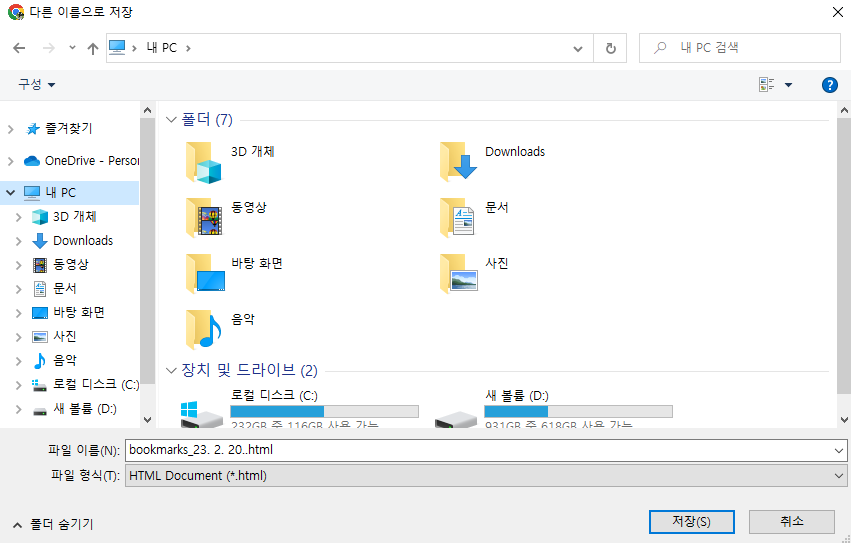Viewport: 851px width, 543px height.
Task: Click the 취소 button
Action: click(791, 522)
